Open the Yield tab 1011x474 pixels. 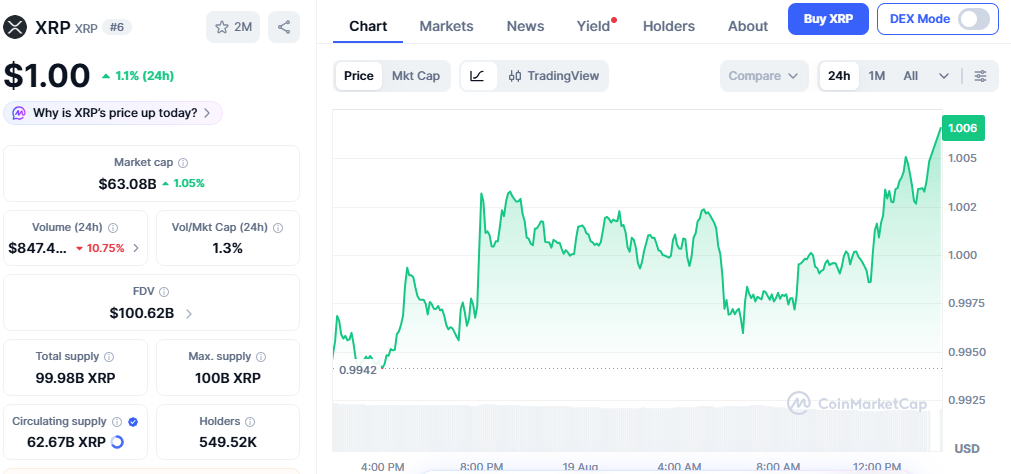(594, 26)
